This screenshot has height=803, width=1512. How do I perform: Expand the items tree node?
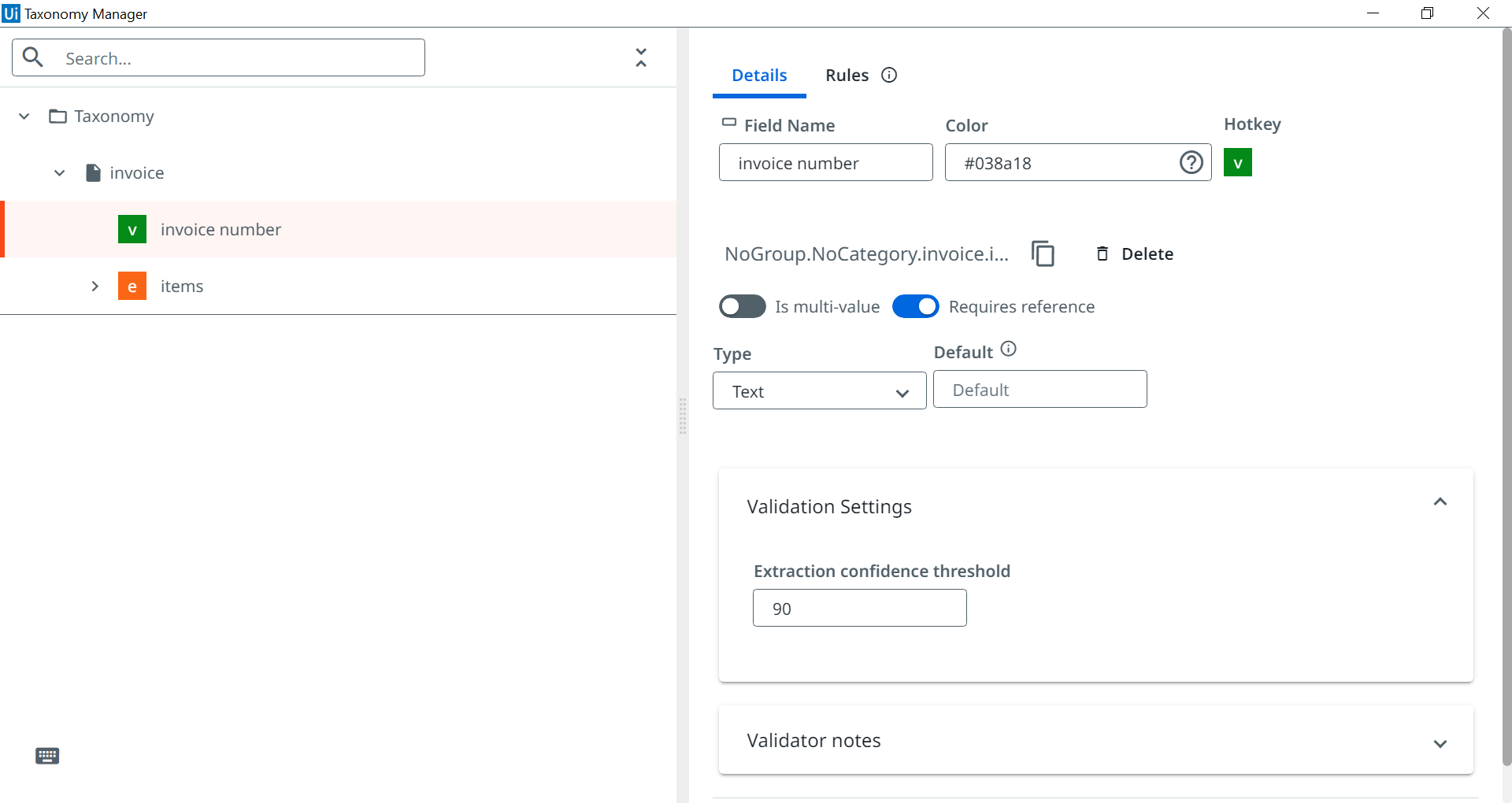(x=94, y=286)
